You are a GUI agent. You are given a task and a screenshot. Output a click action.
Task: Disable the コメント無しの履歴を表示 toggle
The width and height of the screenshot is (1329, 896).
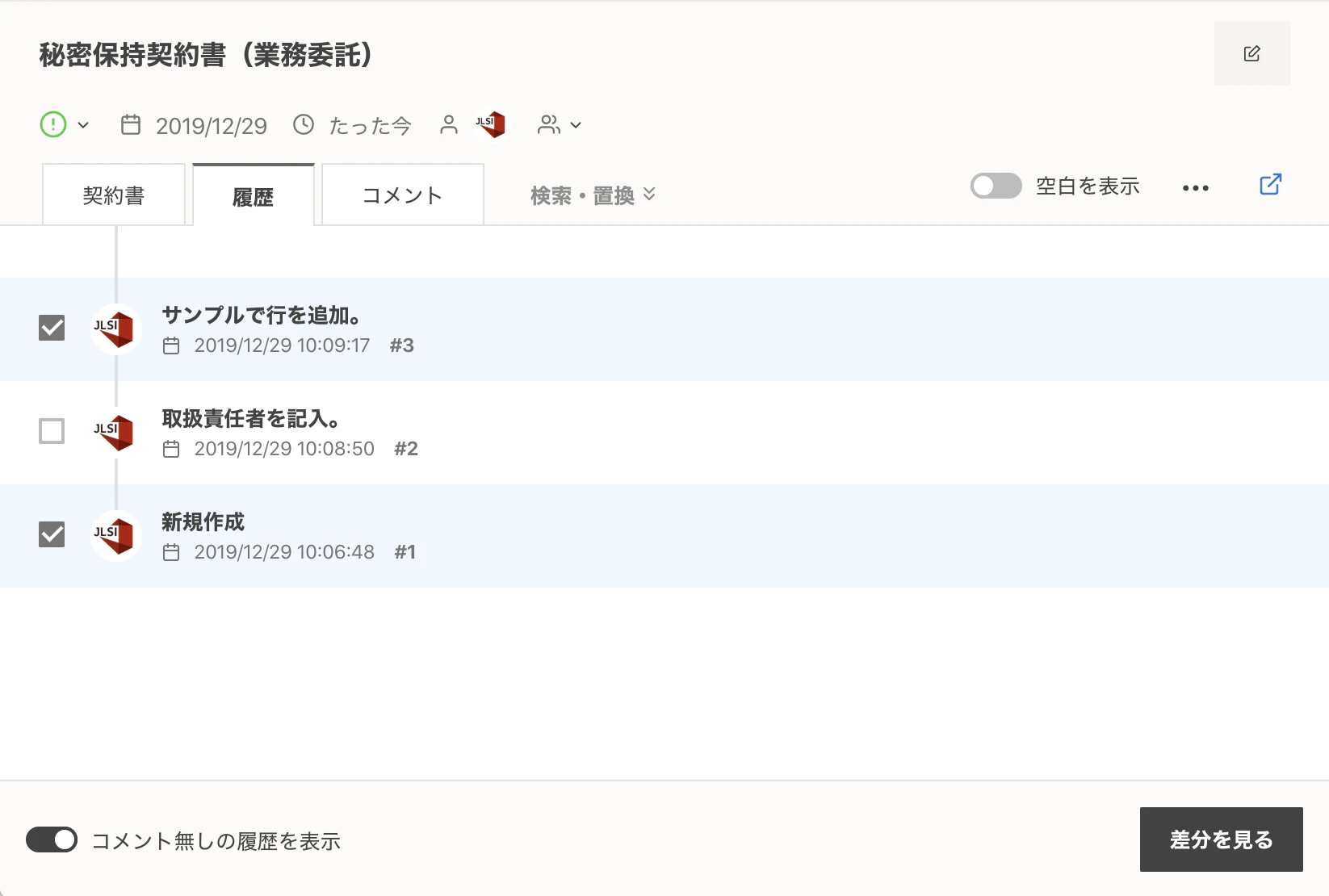point(52,839)
